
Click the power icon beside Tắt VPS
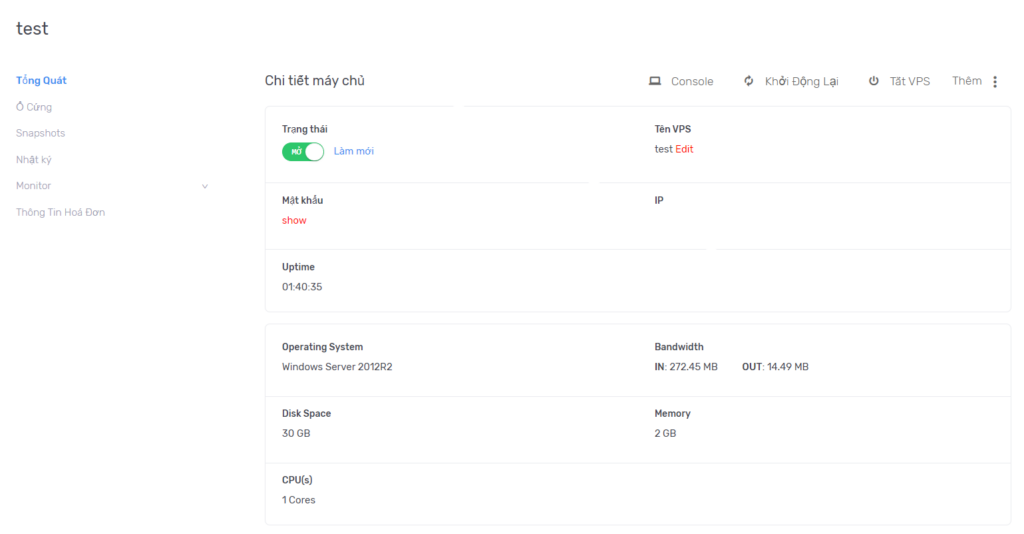pyautogui.click(x=873, y=81)
